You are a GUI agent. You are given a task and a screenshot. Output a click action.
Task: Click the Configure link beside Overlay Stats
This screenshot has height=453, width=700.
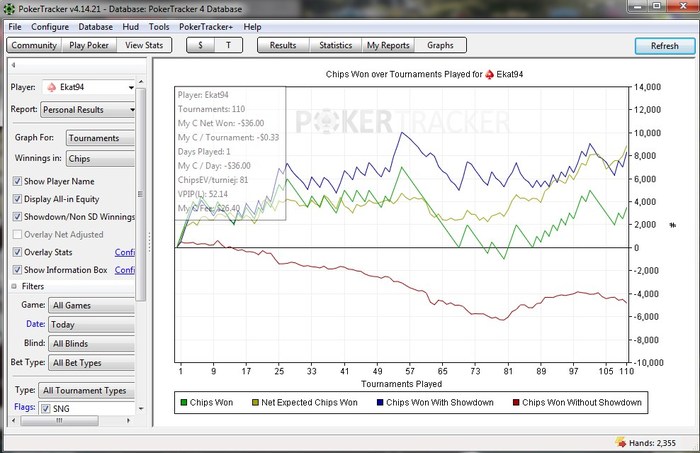click(x=125, y=253)
